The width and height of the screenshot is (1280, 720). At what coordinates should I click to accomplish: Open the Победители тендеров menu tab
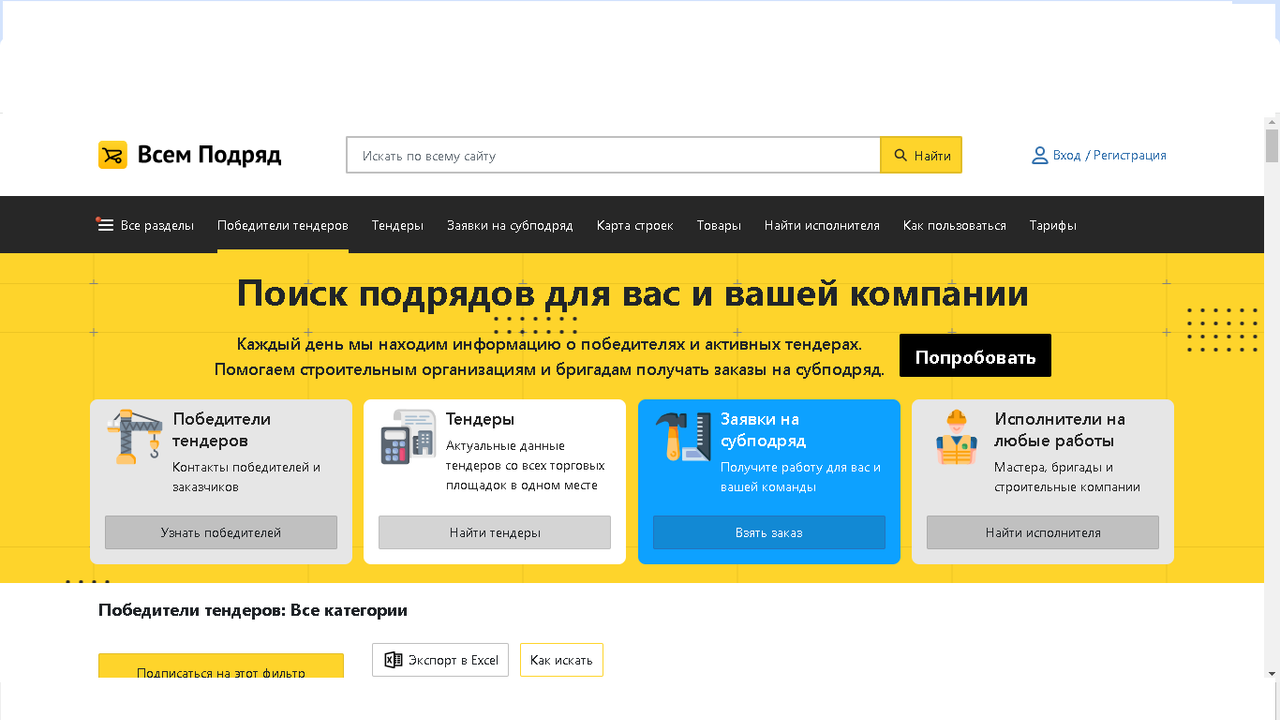[x=283, y=225]
